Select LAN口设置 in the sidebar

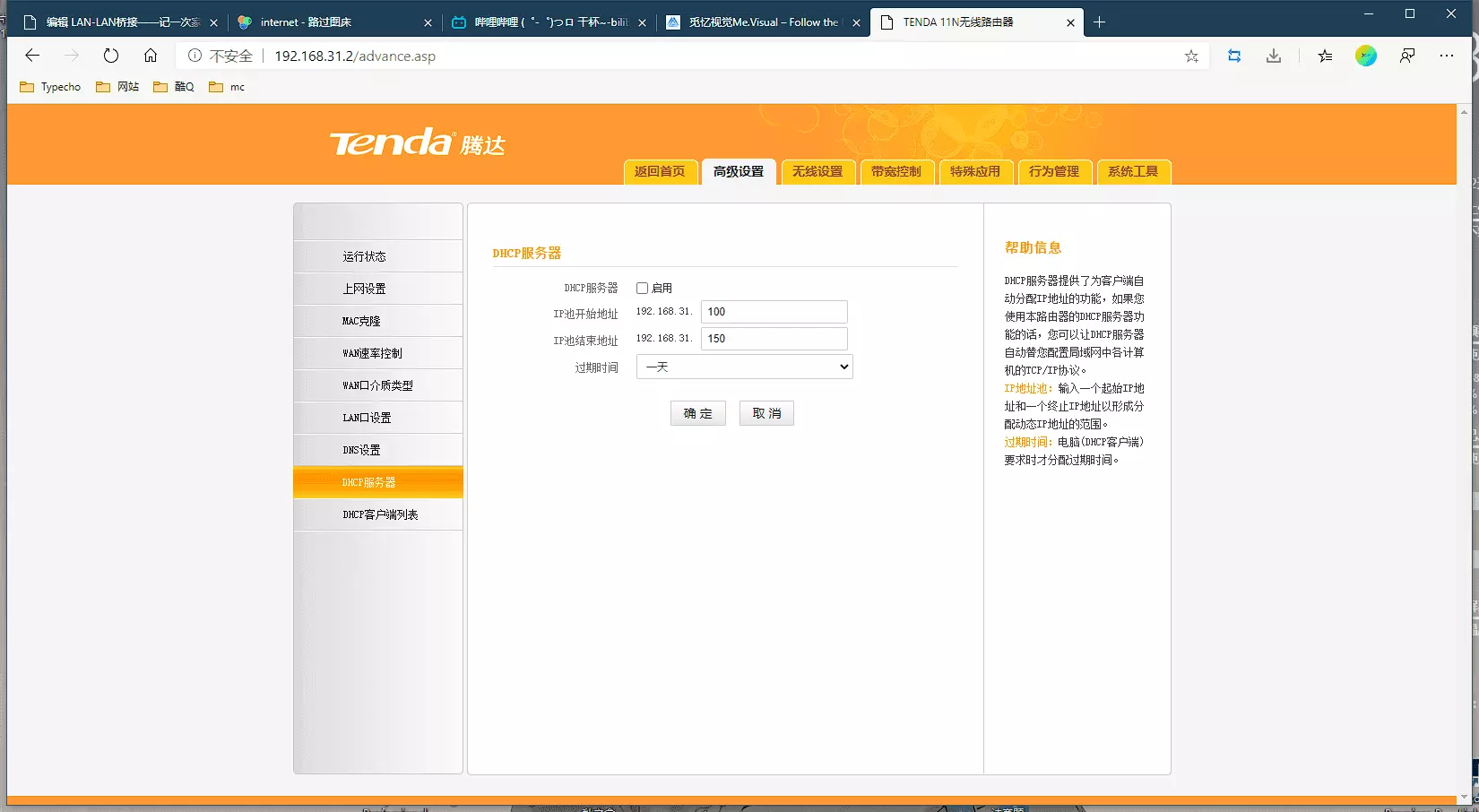coord(367,418)
